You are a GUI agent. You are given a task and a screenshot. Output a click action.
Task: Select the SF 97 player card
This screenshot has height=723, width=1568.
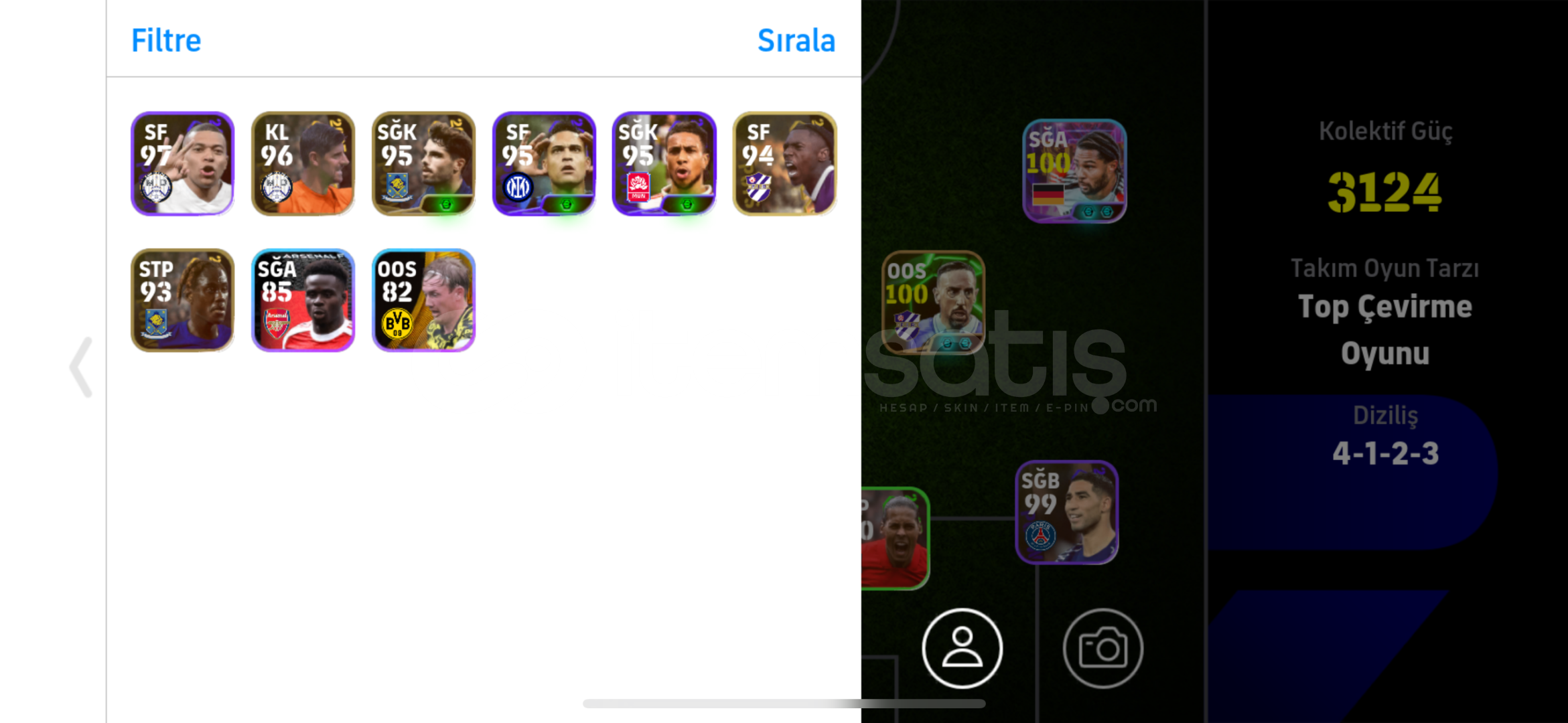[182, 163]
